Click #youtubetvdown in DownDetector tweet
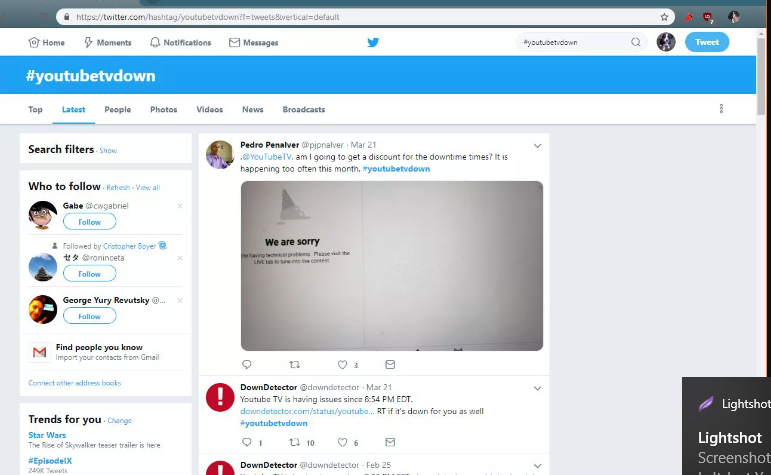771x475 pixels. tap(274, 423)
